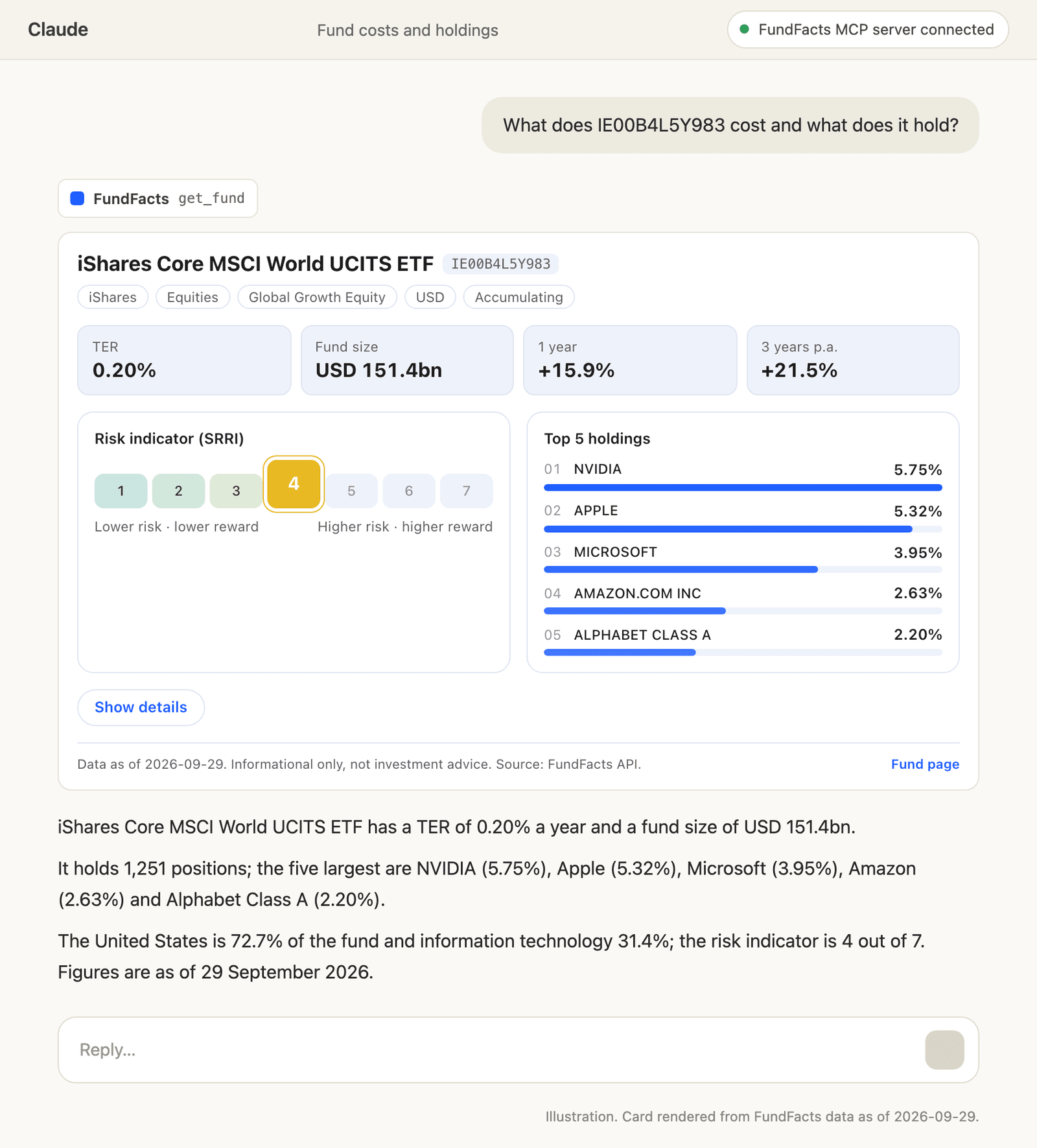Click the Show details button

click(x=141, y=707)
